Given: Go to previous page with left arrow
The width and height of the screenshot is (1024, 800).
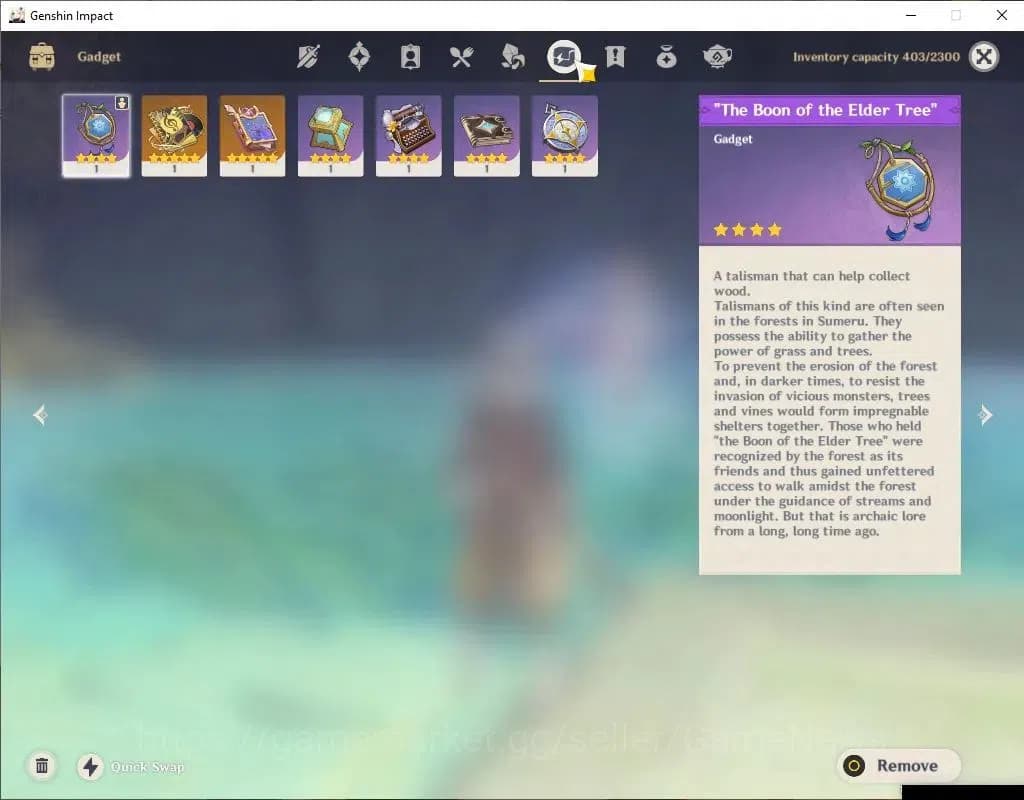Looking at the screenshot, I should click(40, 415).
